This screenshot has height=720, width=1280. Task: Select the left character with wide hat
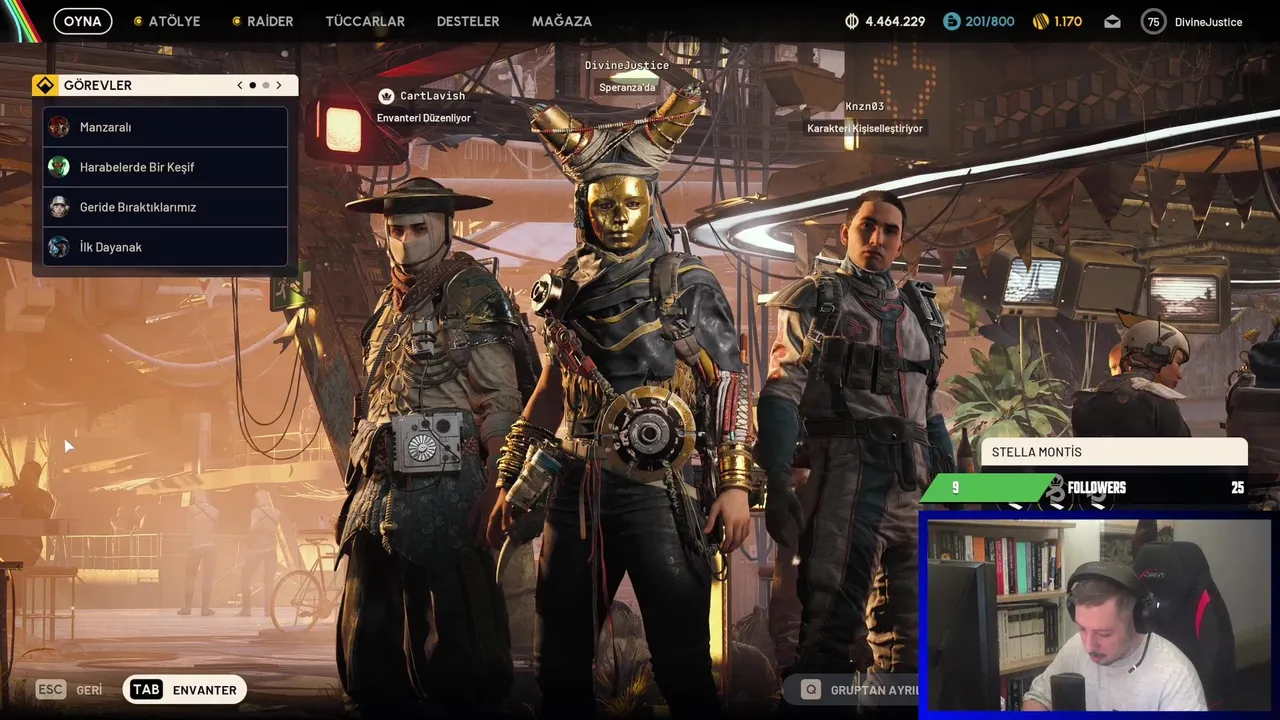click(430, 440)
